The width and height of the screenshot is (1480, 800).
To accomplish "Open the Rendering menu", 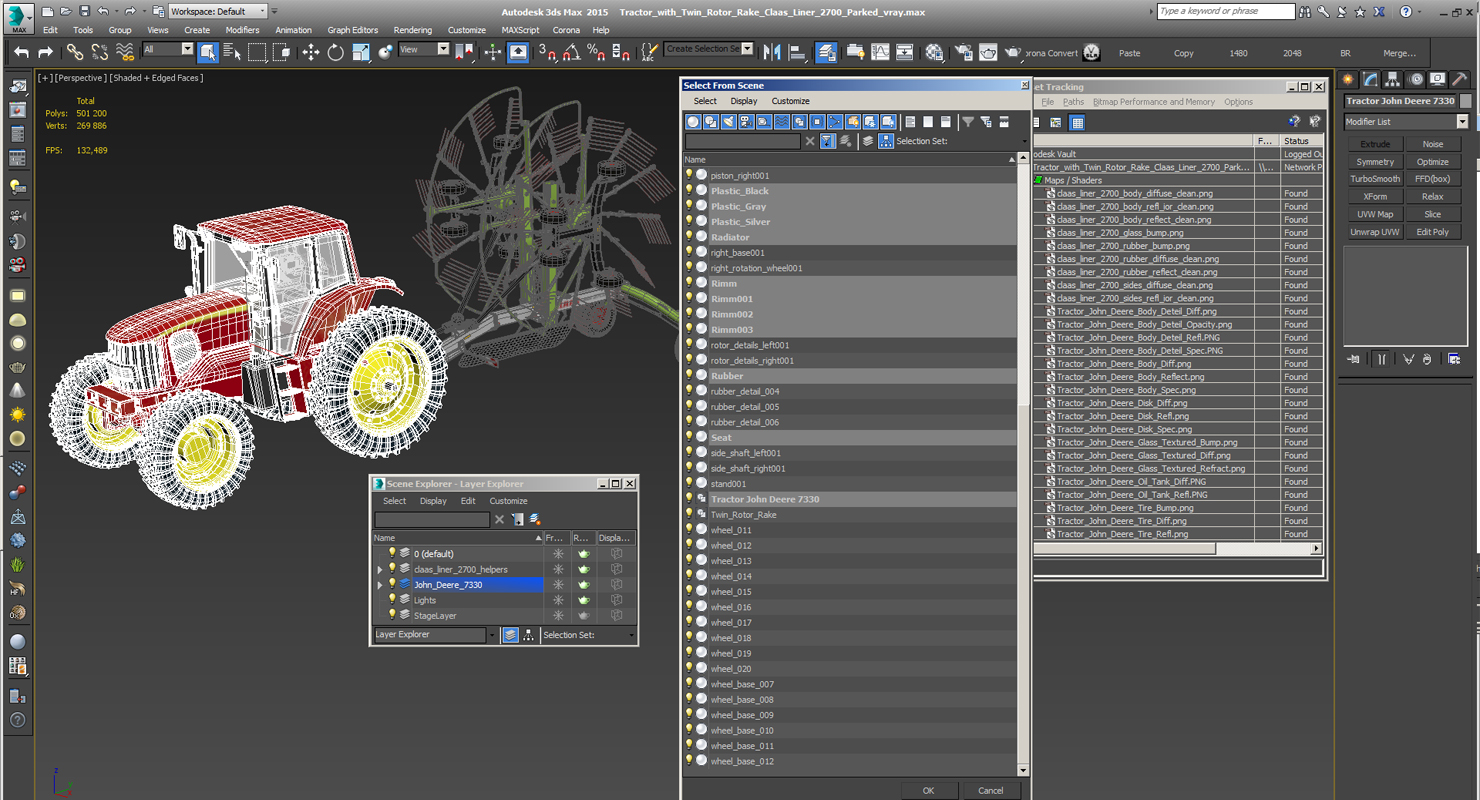I will (x=413, y=30).
